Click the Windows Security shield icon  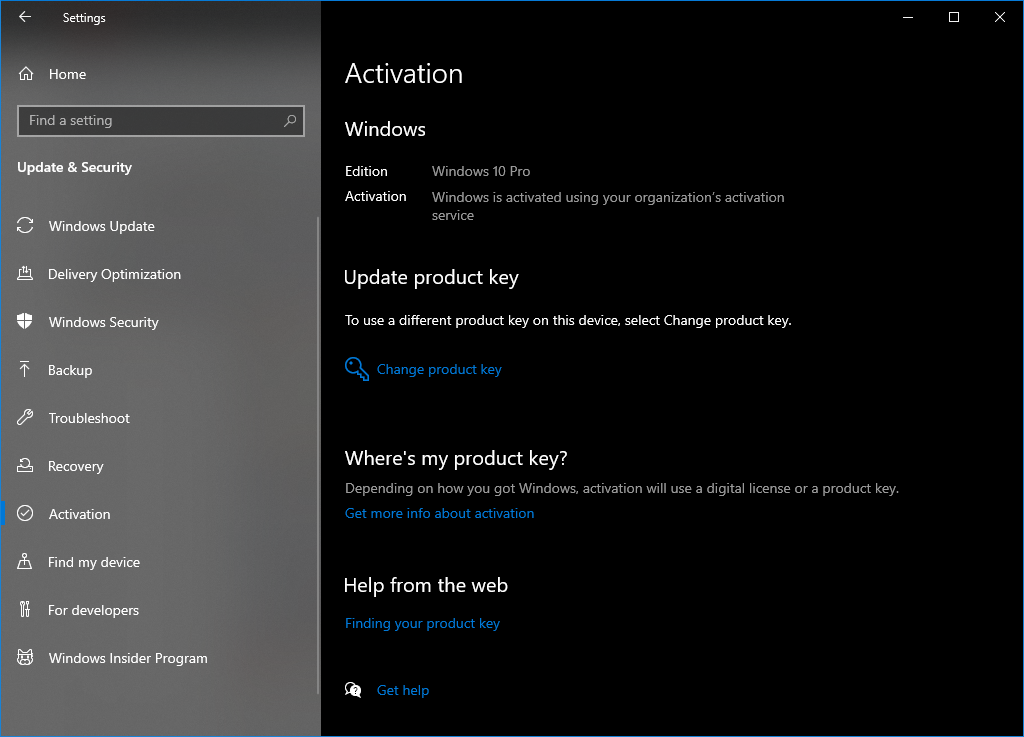tap(25, 321)
